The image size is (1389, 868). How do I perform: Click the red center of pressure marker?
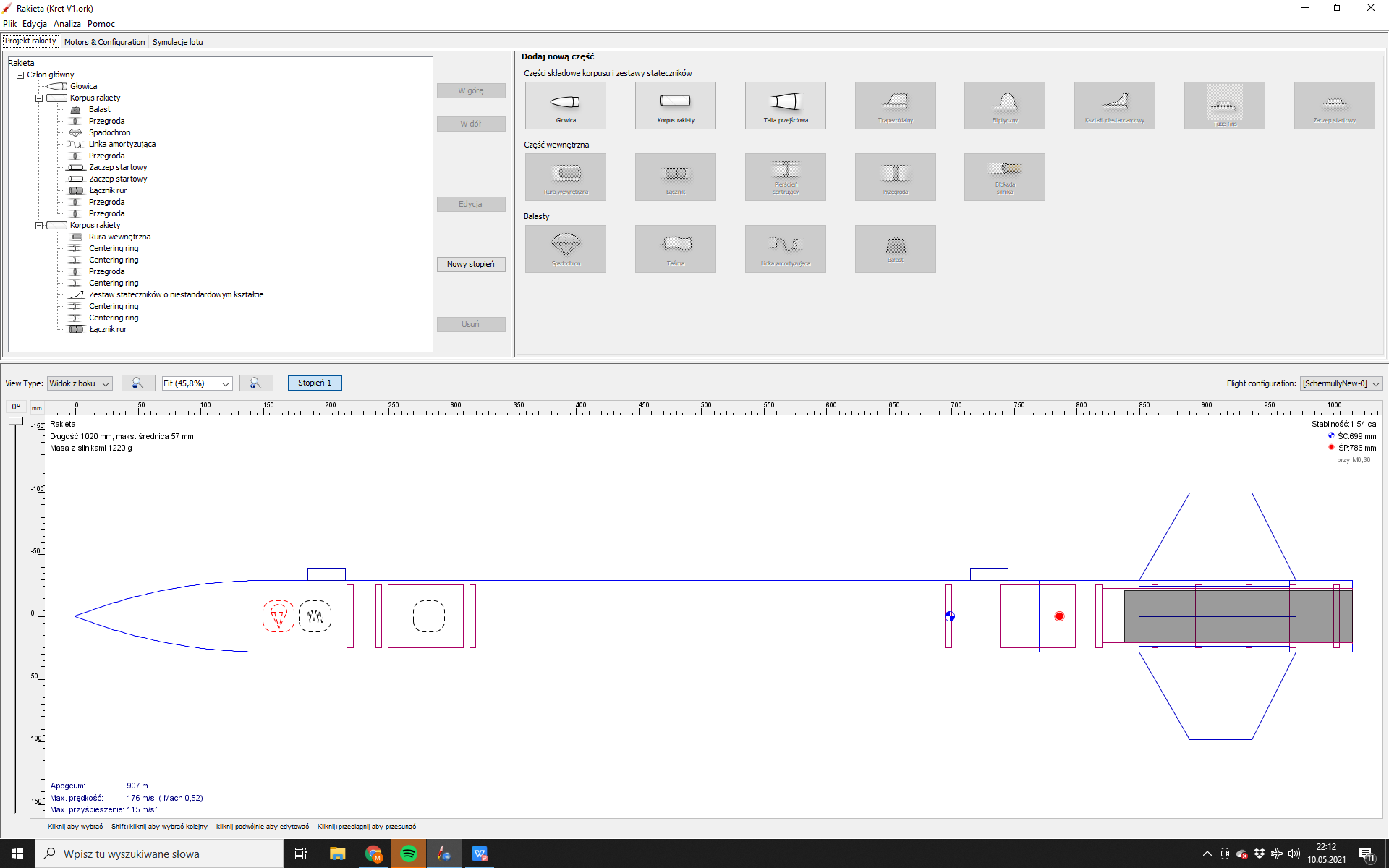tap(1059, 616)
